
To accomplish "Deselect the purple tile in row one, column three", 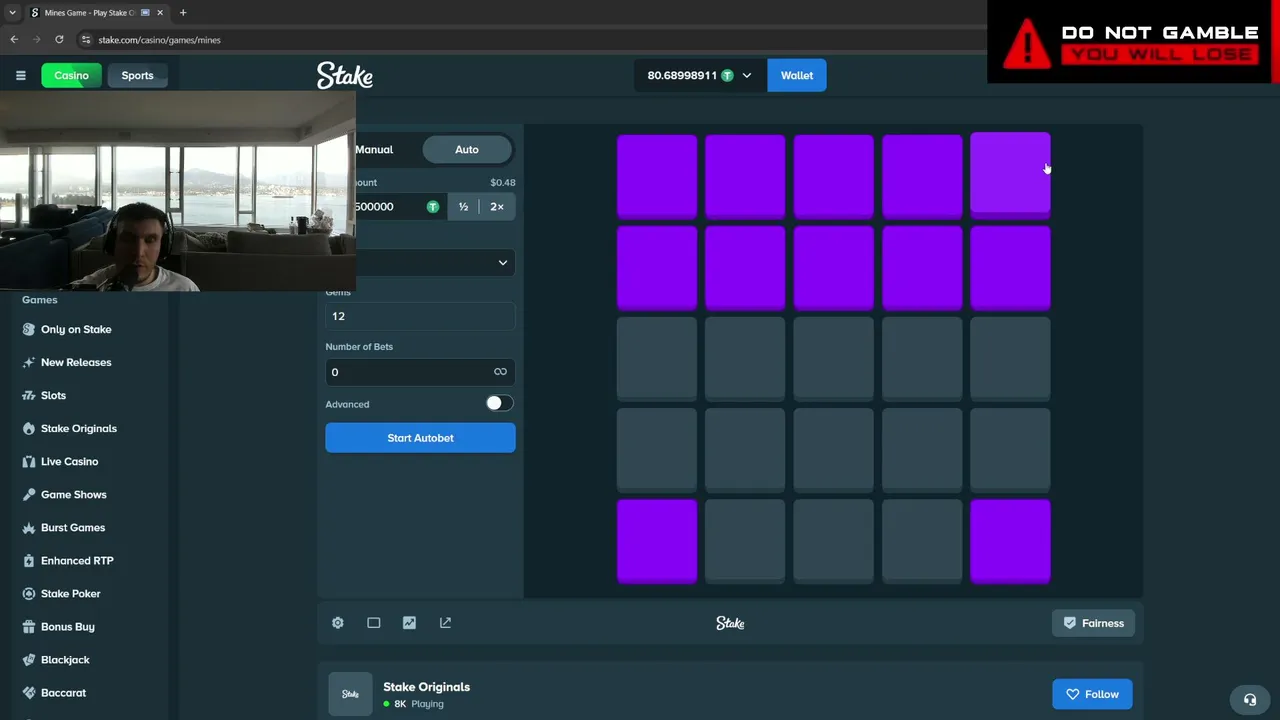I will click(834, 177).
